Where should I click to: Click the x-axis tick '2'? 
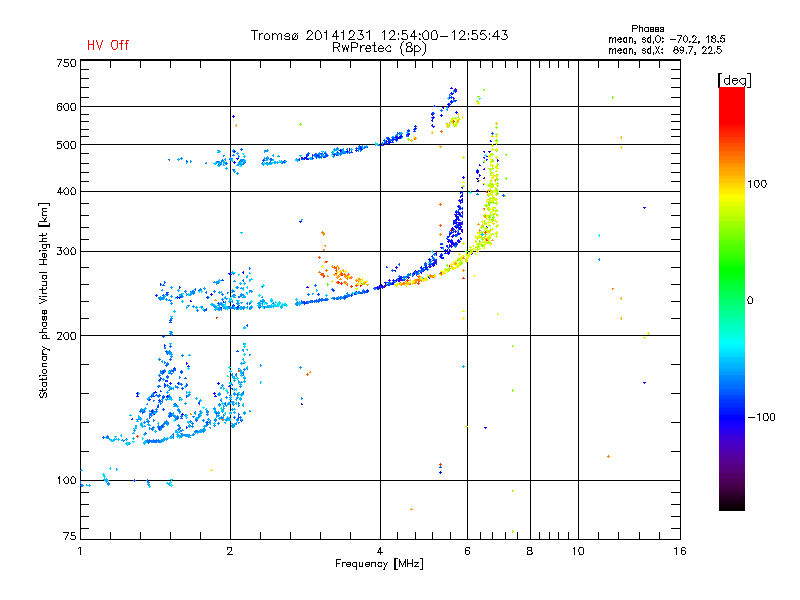pos(230,551)
